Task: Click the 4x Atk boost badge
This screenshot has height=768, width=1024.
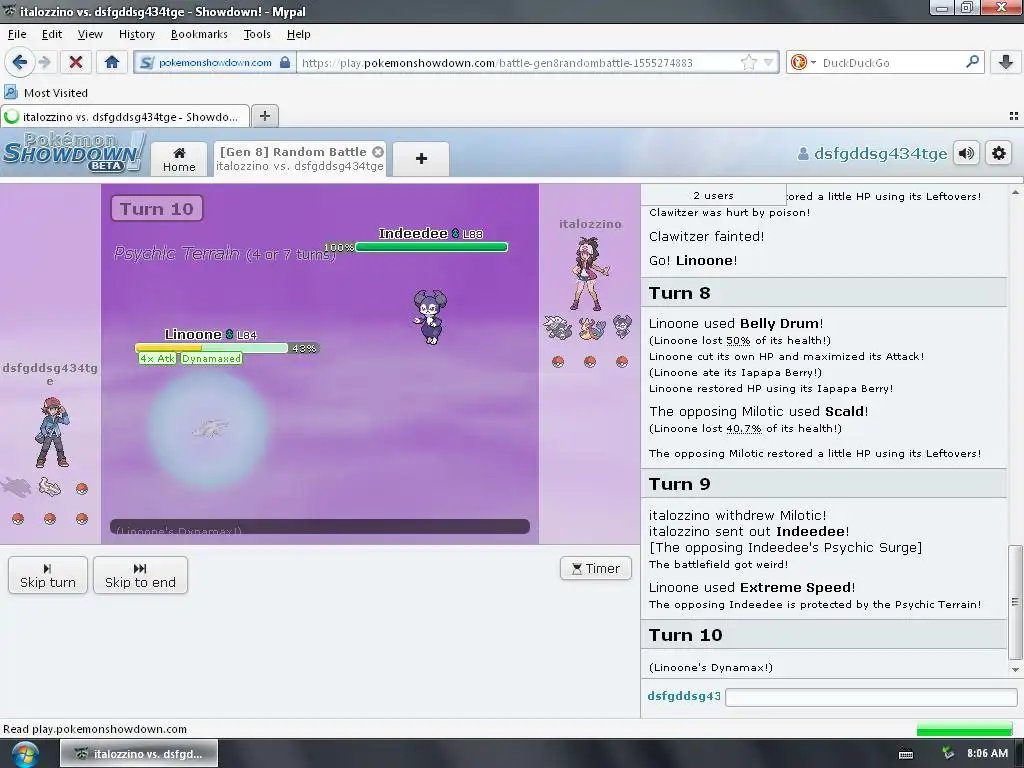Action: pyautogui.click(x=157, y=359)
